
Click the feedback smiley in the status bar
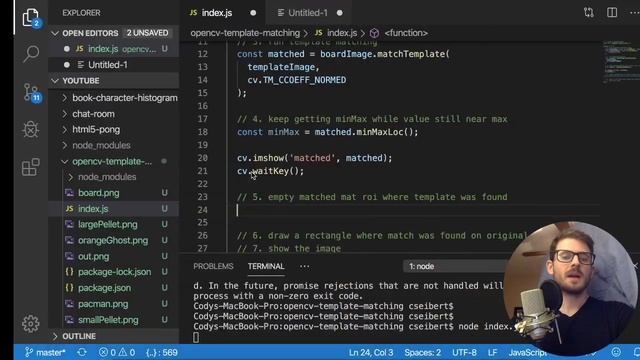pyautogui.click(x=616, y=352)
